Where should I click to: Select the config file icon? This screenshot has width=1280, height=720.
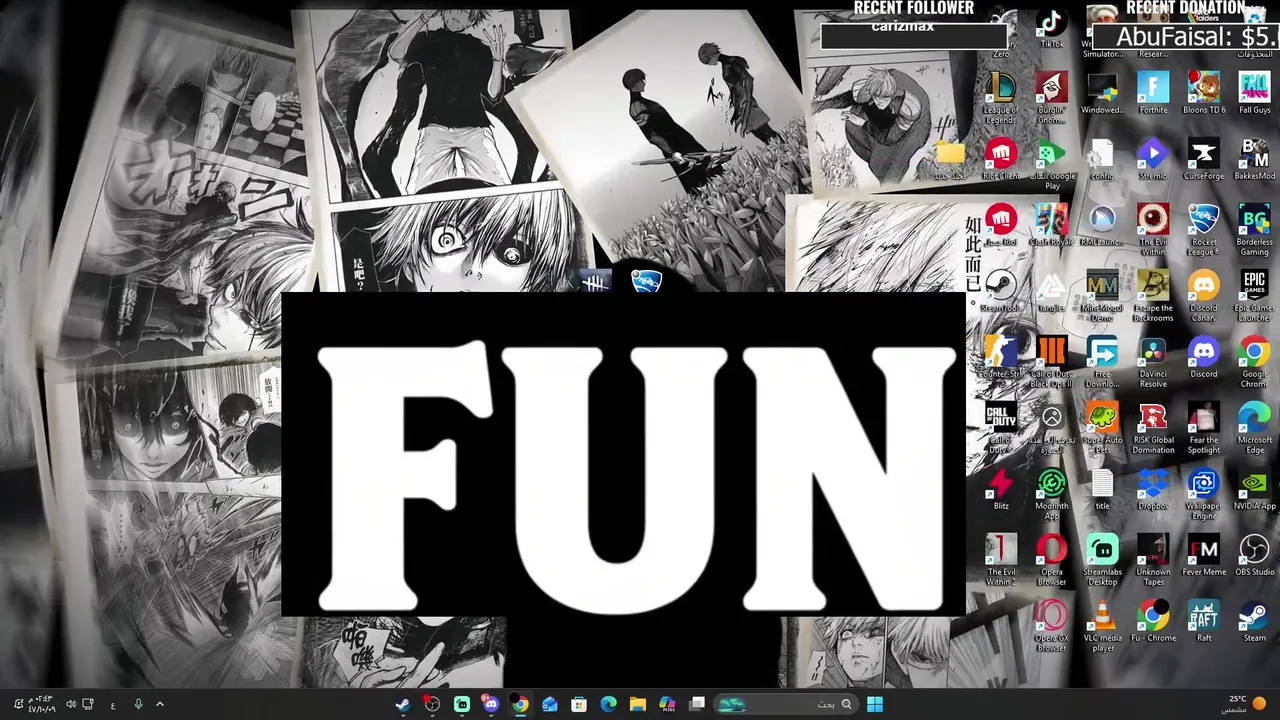point(1102,159)
